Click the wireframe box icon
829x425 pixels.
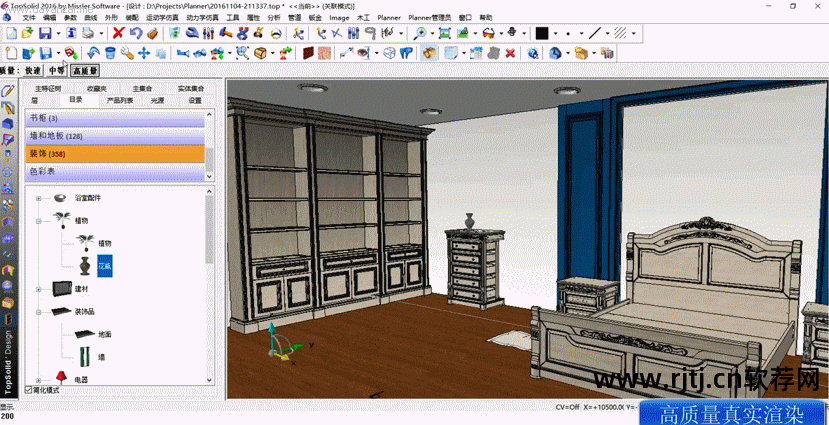tap(389, 53)
